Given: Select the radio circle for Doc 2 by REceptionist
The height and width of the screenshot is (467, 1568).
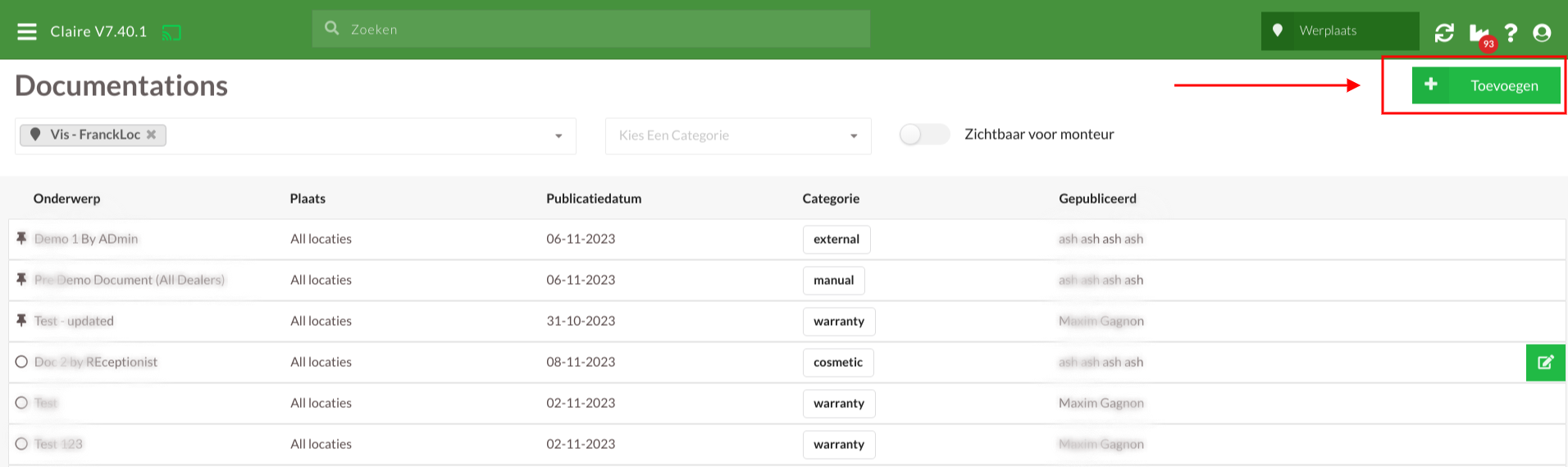Looking at the screenshot, I should 21,362.
